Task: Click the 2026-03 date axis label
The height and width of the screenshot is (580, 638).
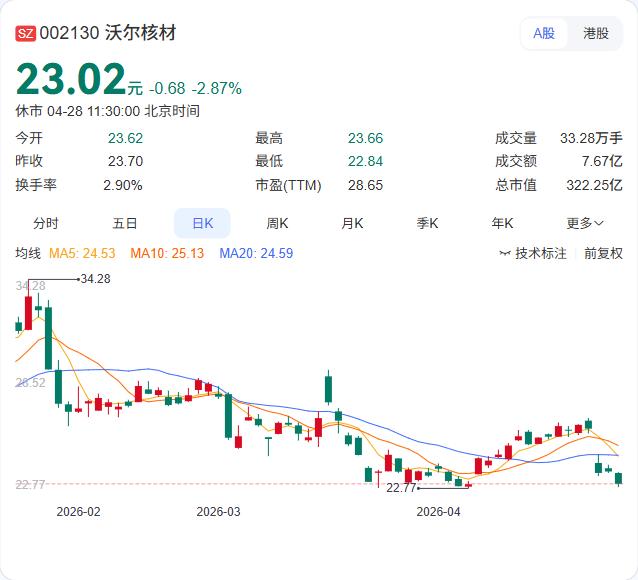Action: click(x=218, y=512)
